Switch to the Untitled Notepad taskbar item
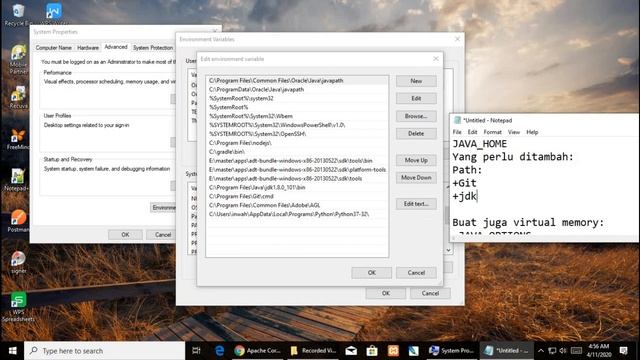The image size is (640, 360). click(x=507, y=351)
